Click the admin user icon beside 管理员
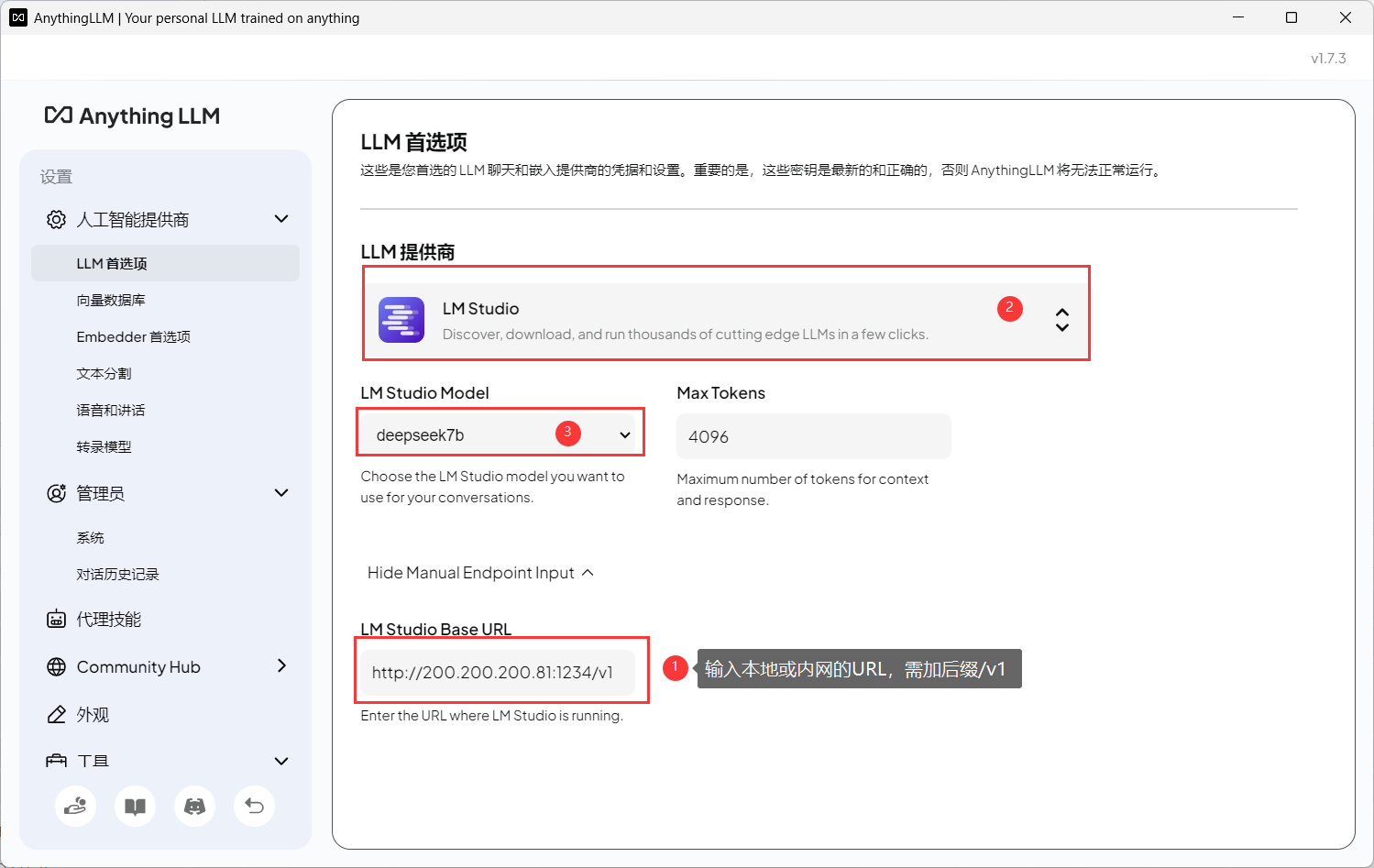Viewport: 1374px width, 868px height. click(x=56, y=493)
